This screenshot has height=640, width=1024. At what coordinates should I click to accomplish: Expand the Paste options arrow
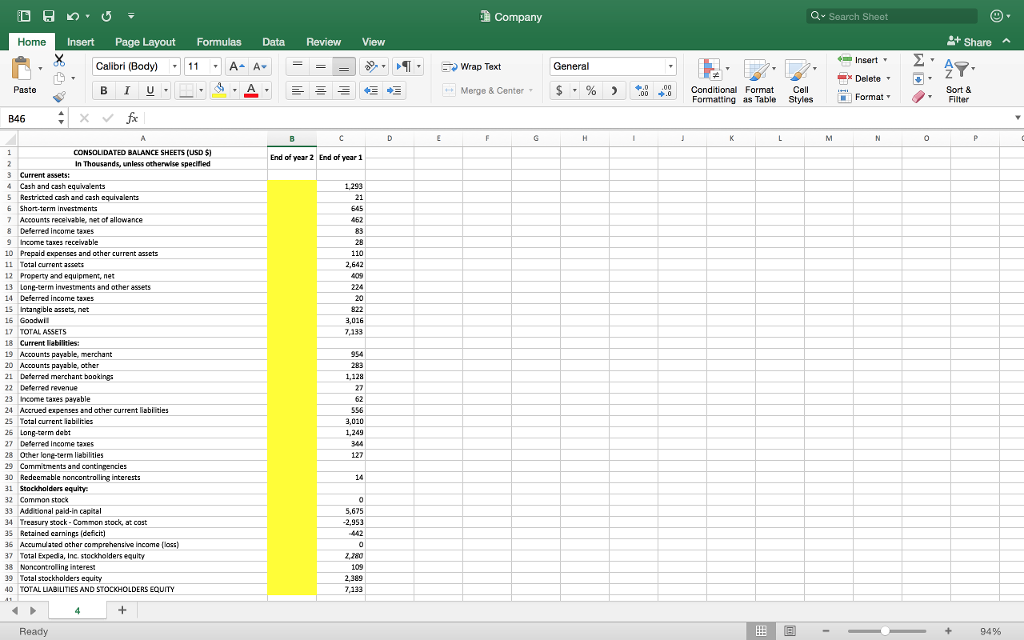point(40,68)
